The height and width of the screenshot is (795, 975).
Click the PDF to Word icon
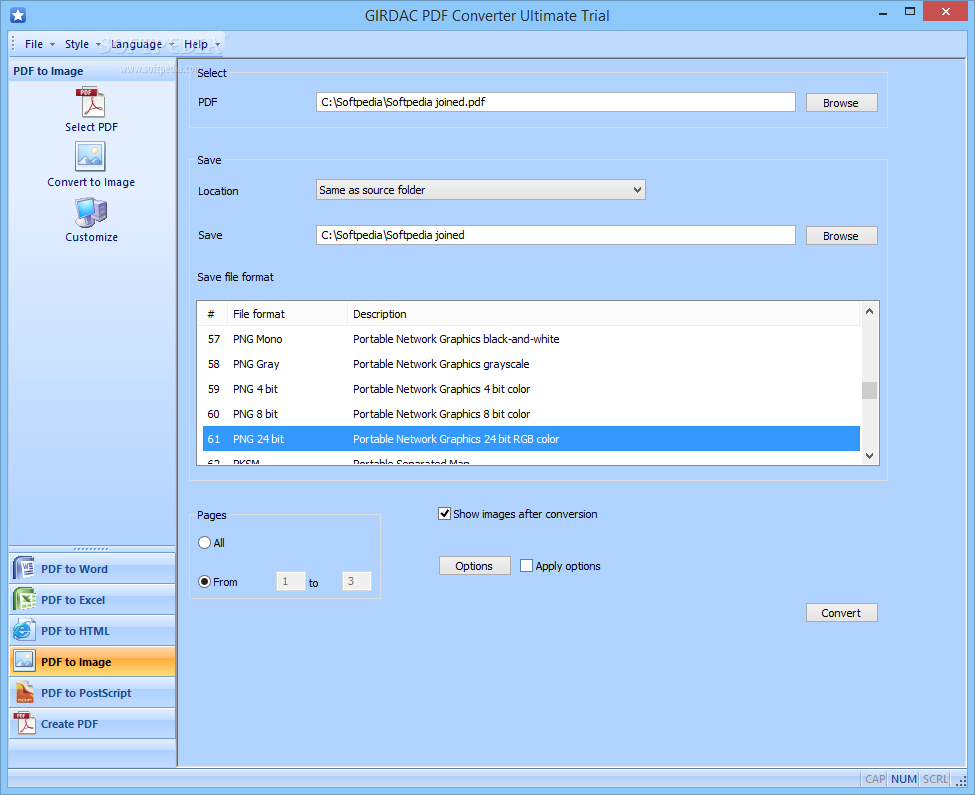pos(24,569)
